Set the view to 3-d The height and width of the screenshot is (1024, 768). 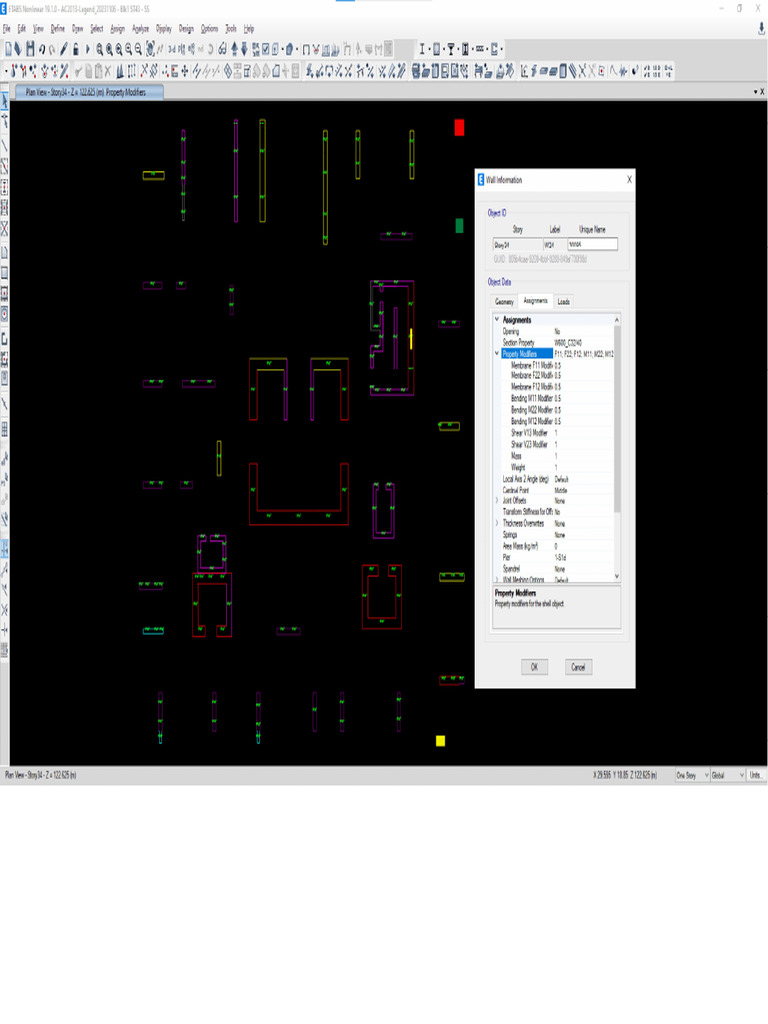tap(172, 48)
